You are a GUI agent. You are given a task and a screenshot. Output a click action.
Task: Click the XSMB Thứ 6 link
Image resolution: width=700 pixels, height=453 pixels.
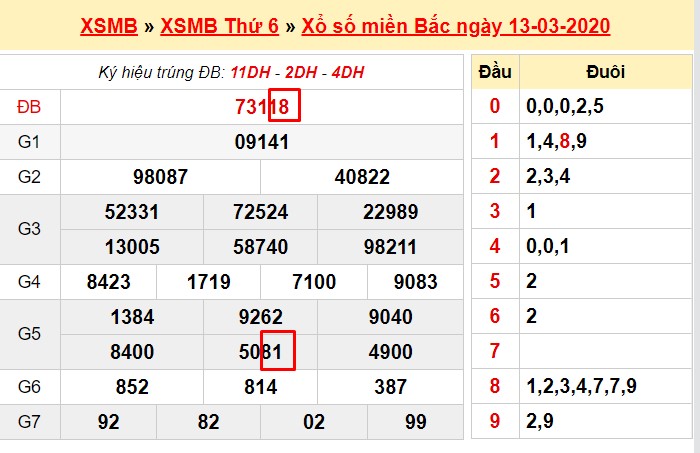pyautogui.click(x=221, y=26)
